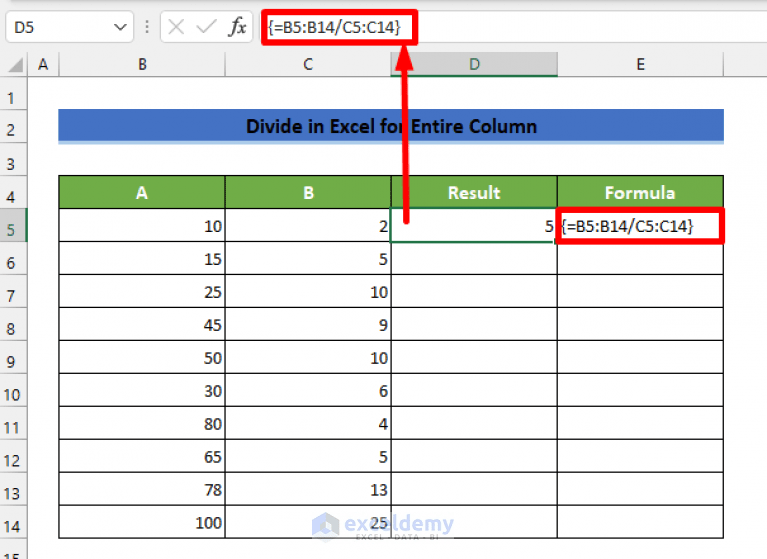Confirm entry with the checkmark icon
This screenshot has width=767, height=559.
click(x=206, y=27)
